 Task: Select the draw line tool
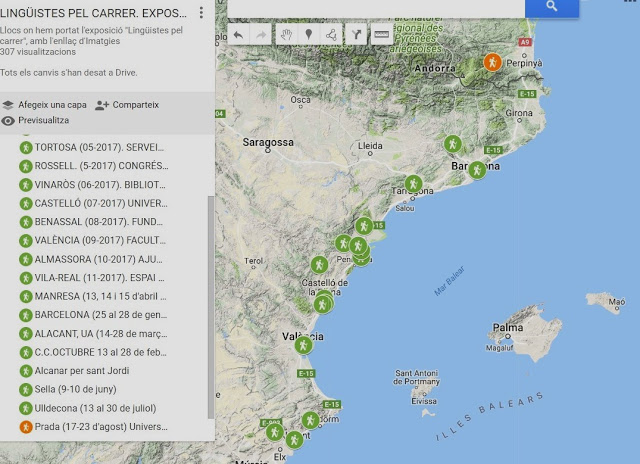coord(331,35)
